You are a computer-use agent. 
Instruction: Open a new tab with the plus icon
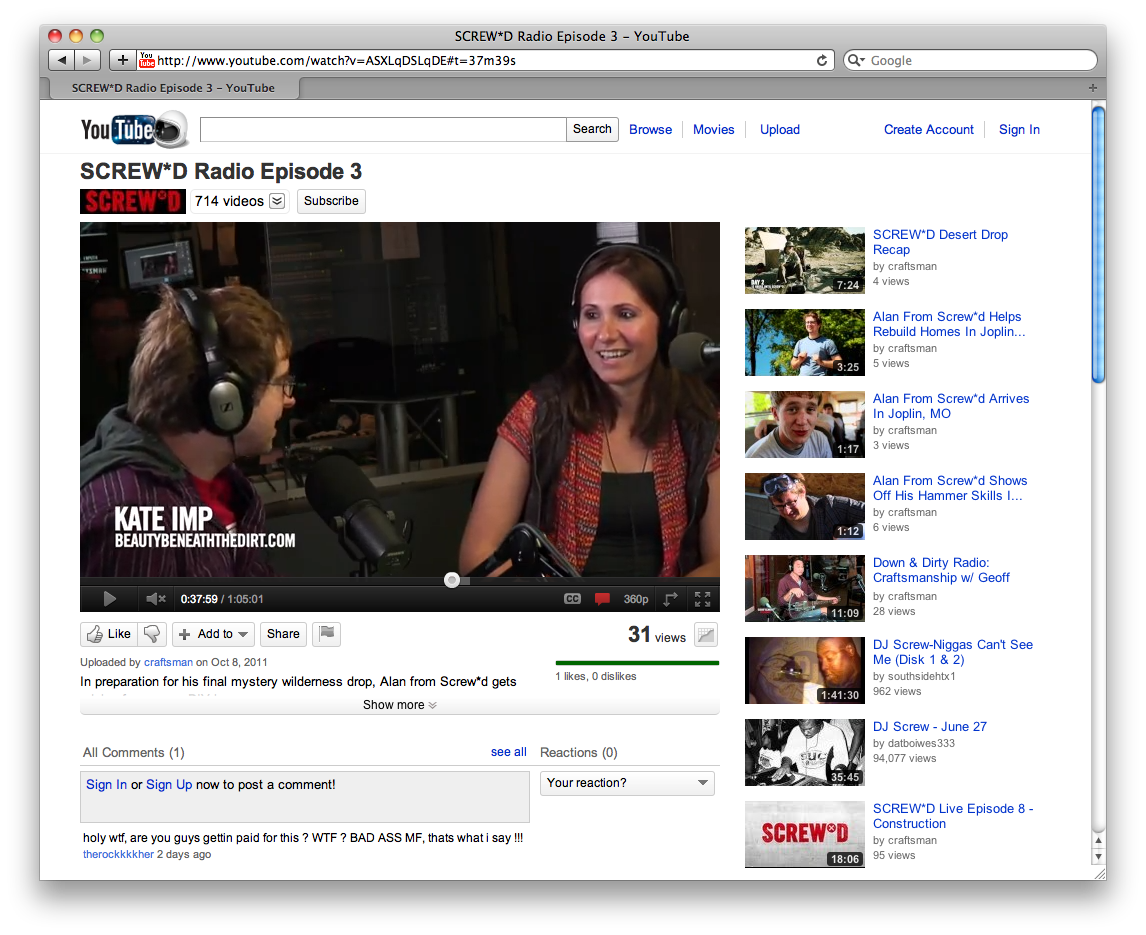point(1093,88)
